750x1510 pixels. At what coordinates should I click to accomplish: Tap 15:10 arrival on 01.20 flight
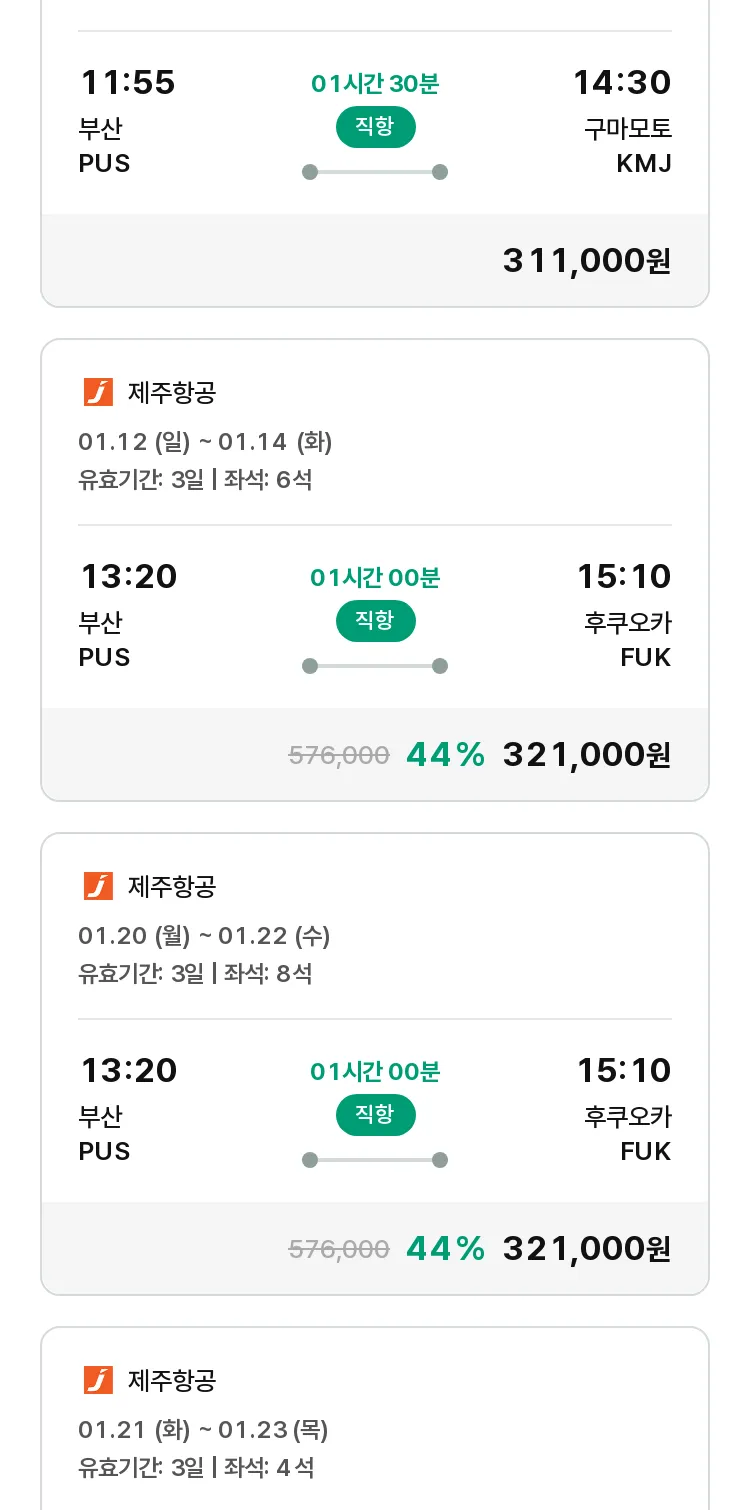[x=624, y=1070]
